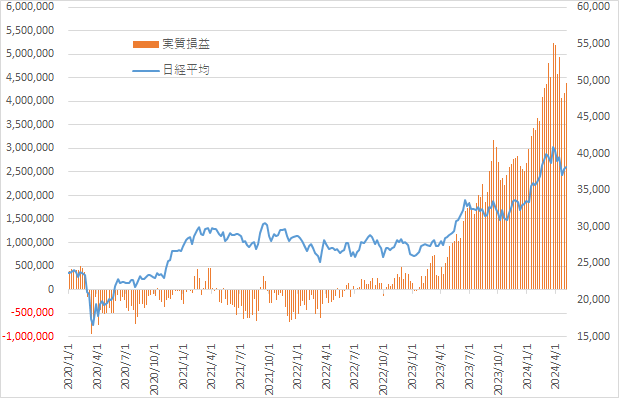Click the 2020/1/1 date label
The height and width of the screenshot is (398, 619).
pyautogui.click(x=69, y=366)
